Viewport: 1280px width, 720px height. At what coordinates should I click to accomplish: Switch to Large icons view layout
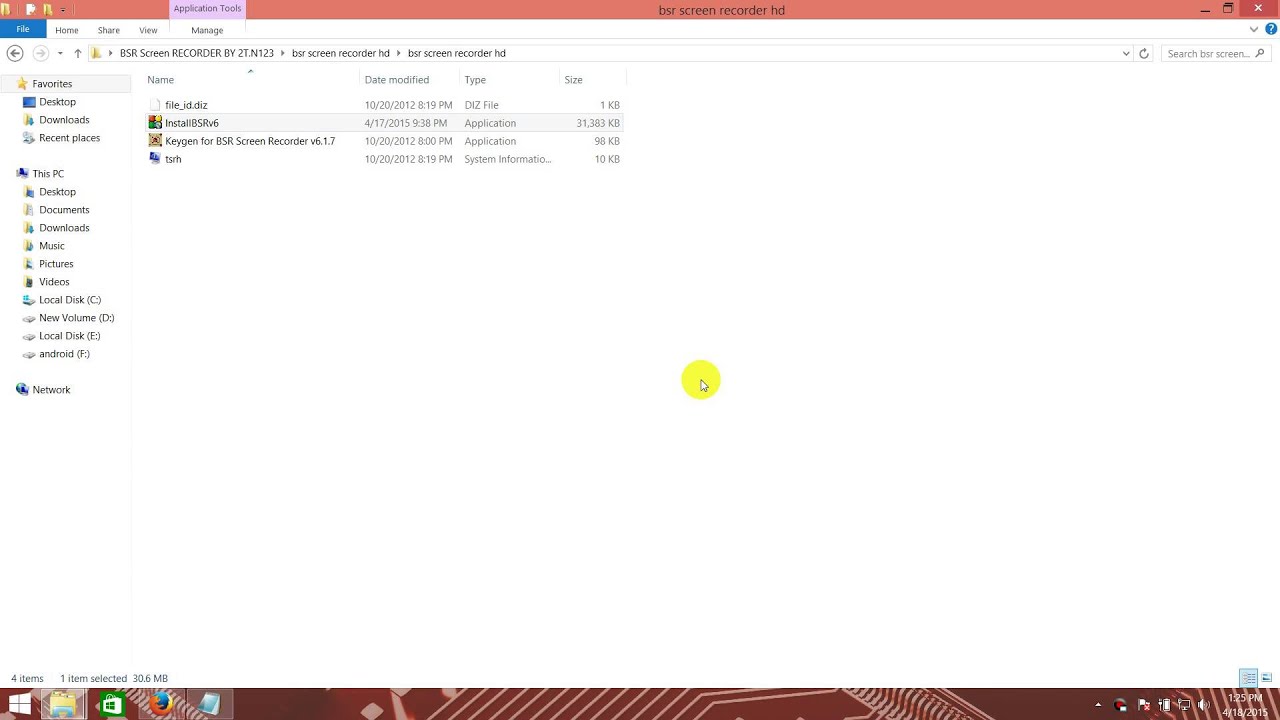(1266, 678)
